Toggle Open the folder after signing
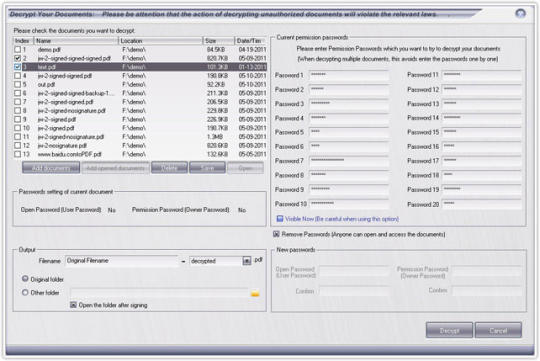 (x=73, y=305)
